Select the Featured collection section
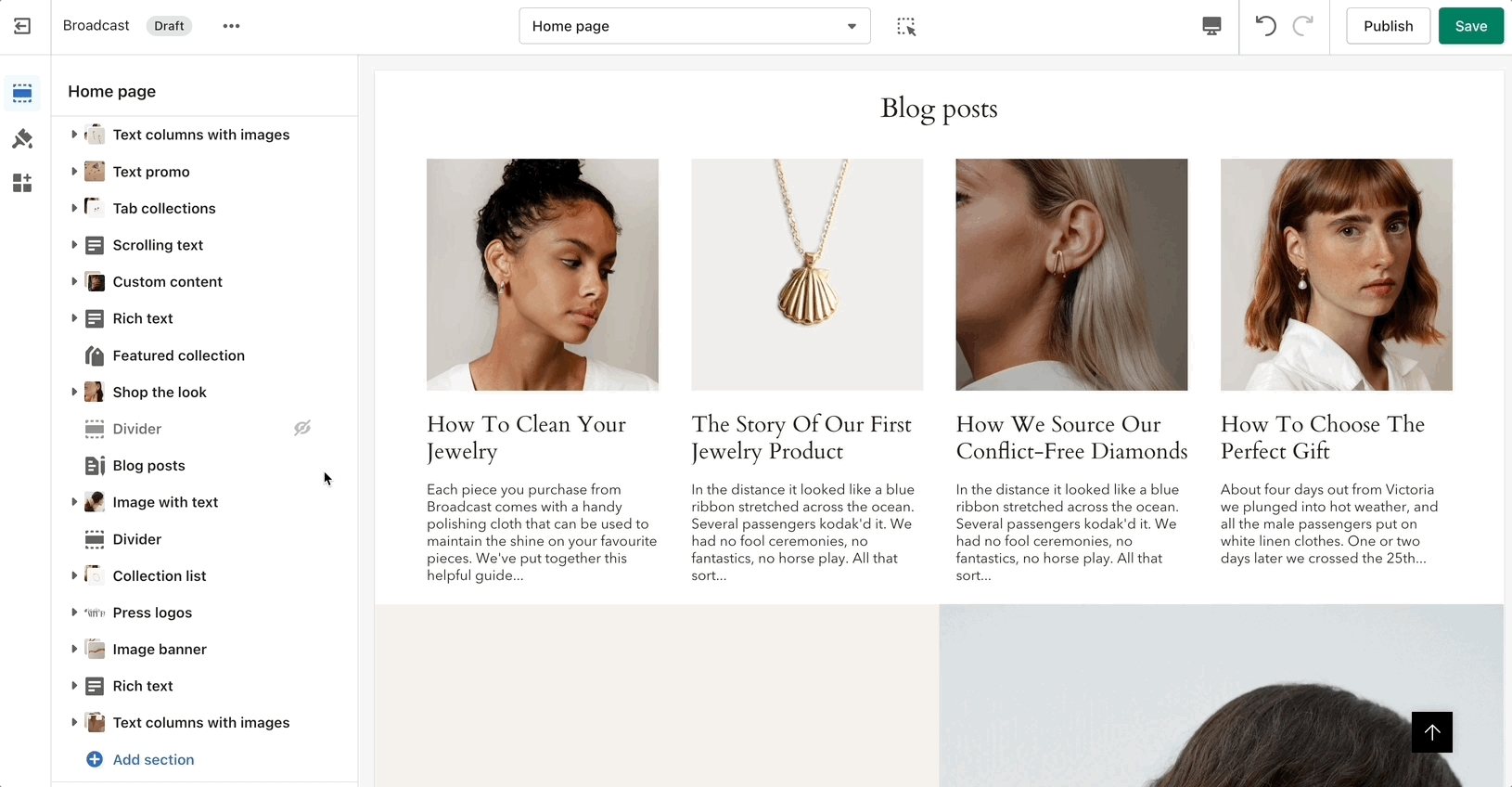This screenshot has width=1512, height=787. pos(178,355)
